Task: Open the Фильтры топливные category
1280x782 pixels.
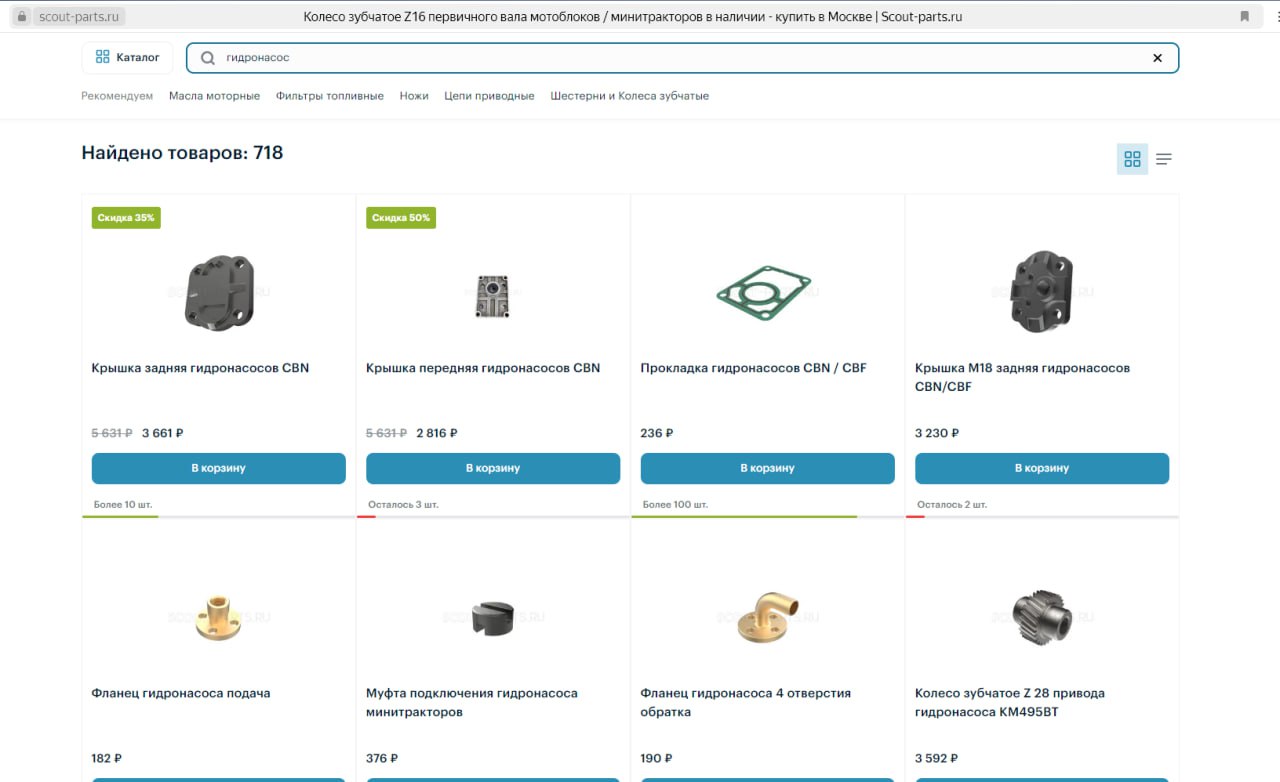Action: (x=330, y=96)
